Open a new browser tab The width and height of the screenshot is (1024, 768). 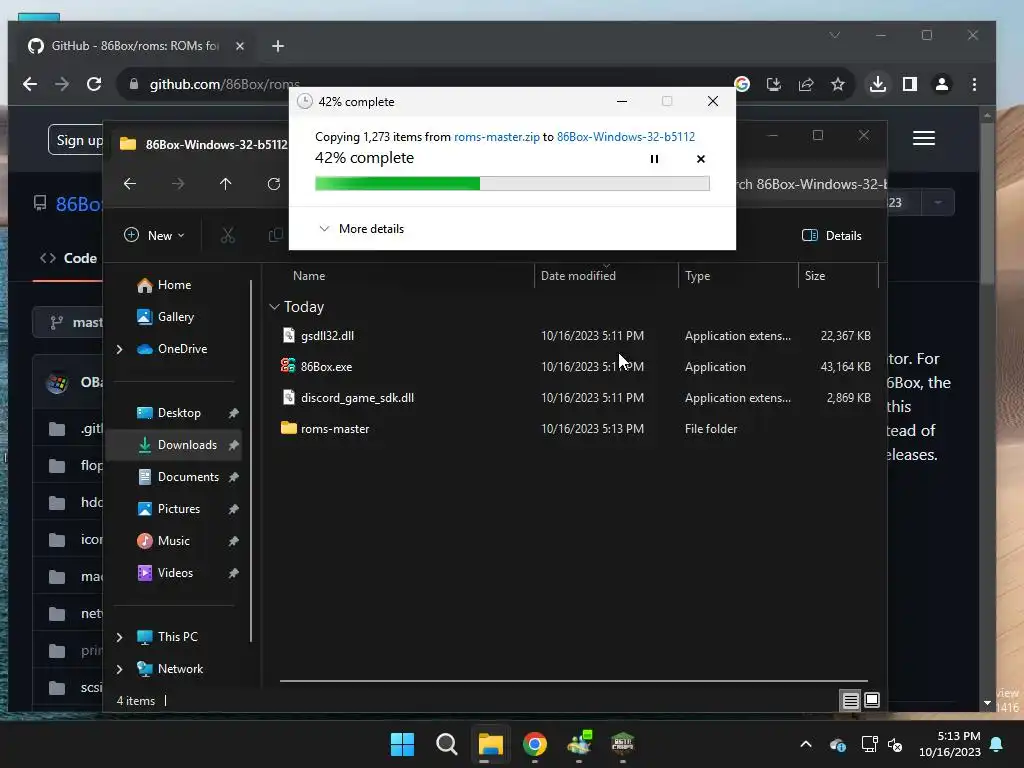point(278,46)
